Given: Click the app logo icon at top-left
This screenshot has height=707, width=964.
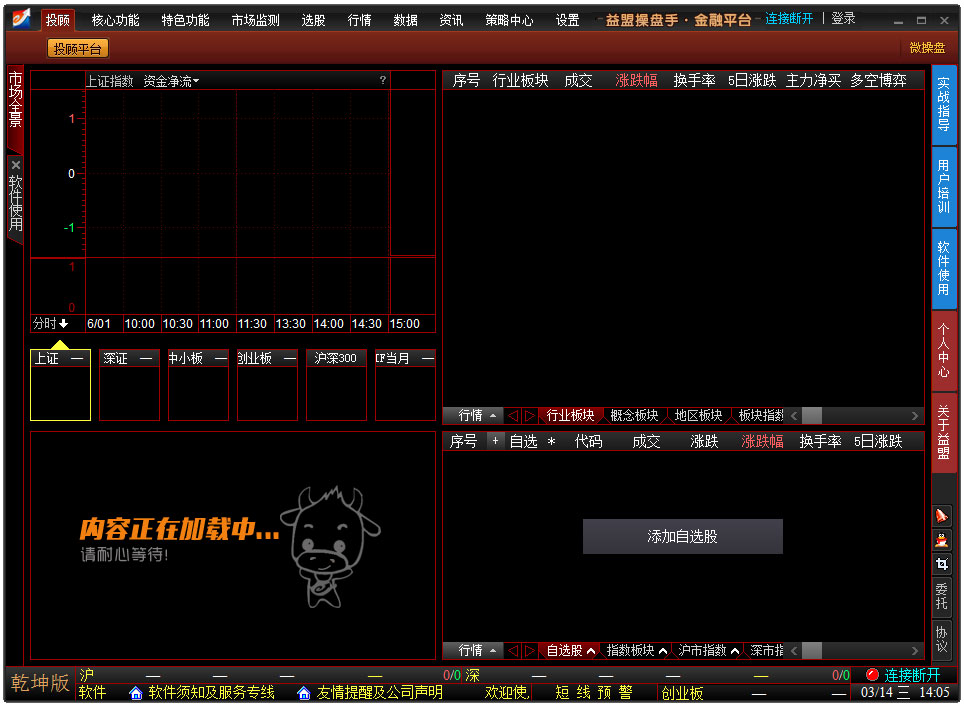Looking at the screenshot, I should tap(22, 18).
